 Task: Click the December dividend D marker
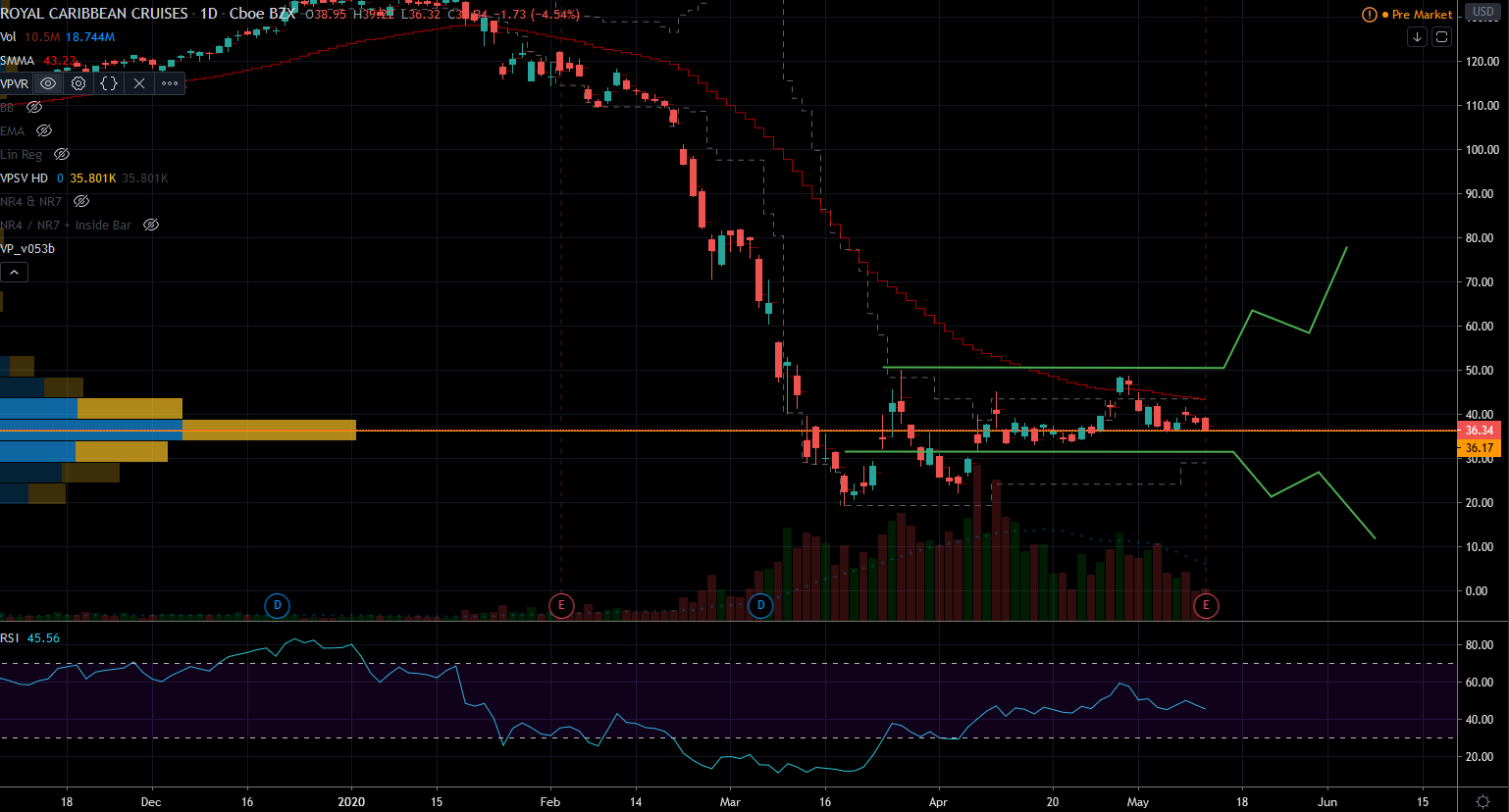[278, 605]
